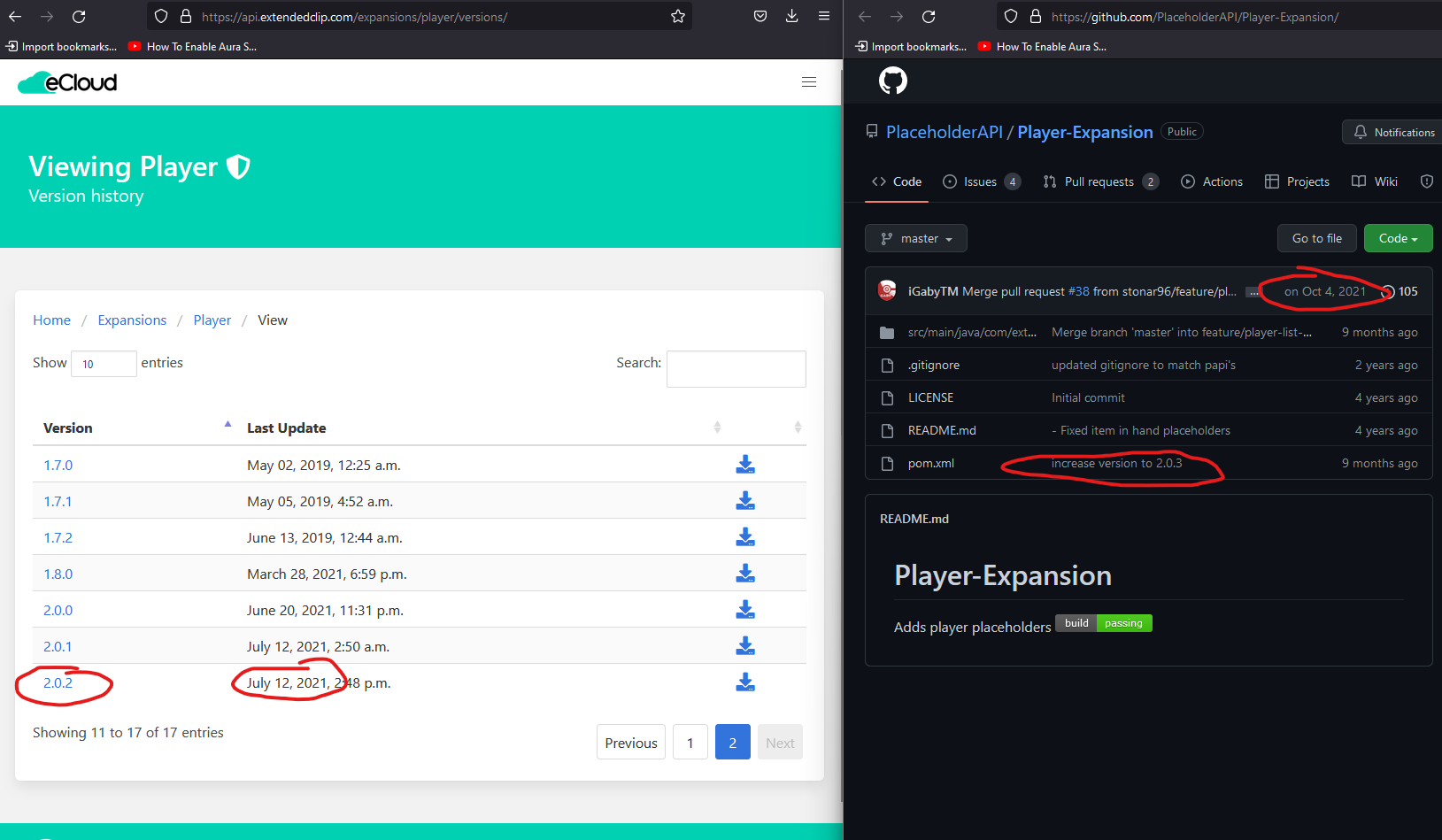Image resolution: width=1442 pixels, height=840 pixels.
Task: Focus the Search input field
Action: coord(736,369)
